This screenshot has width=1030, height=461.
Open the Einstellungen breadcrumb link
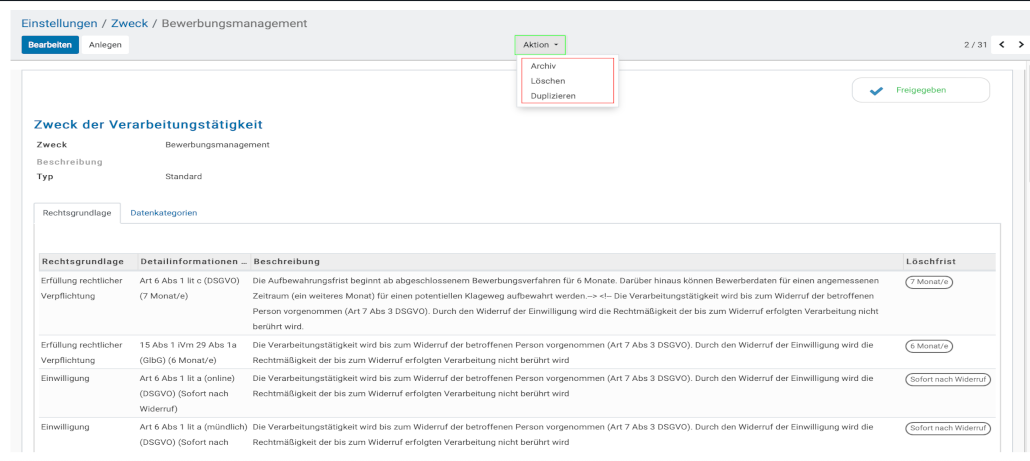(60, 23)
